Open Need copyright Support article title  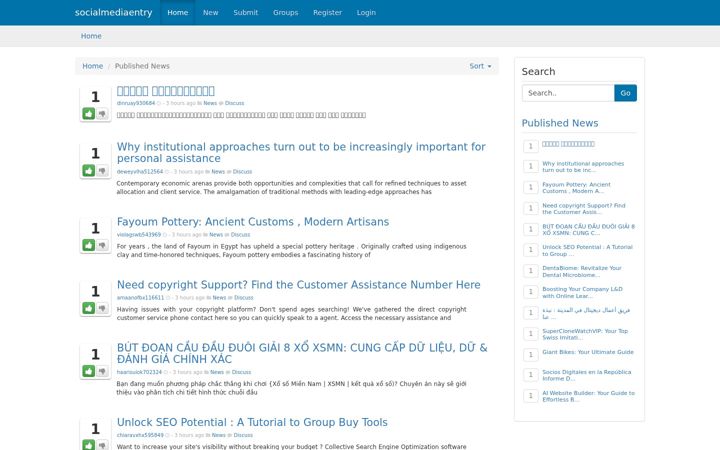pos(298,285)
